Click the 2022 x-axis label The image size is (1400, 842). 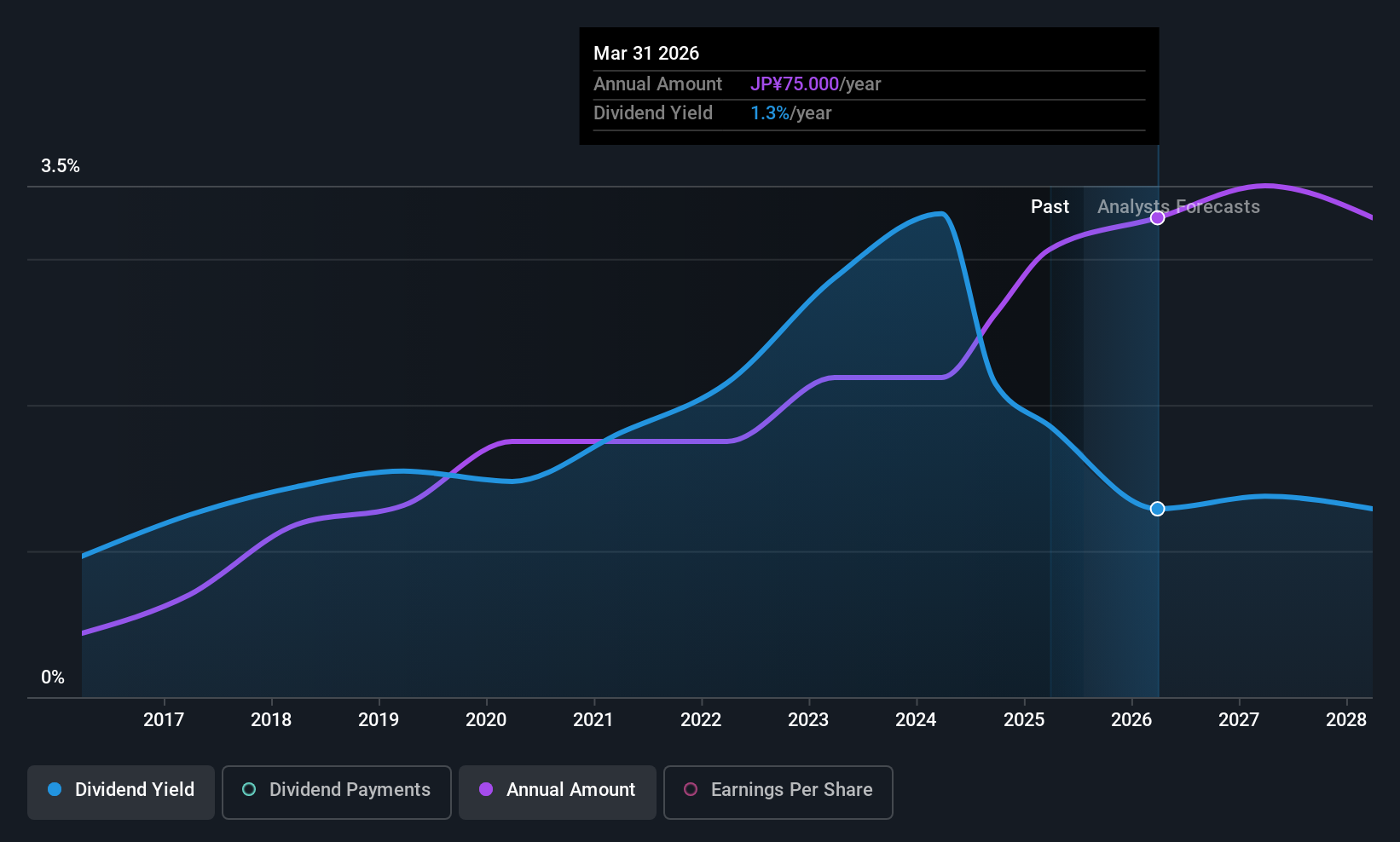[x=701, y=720]
